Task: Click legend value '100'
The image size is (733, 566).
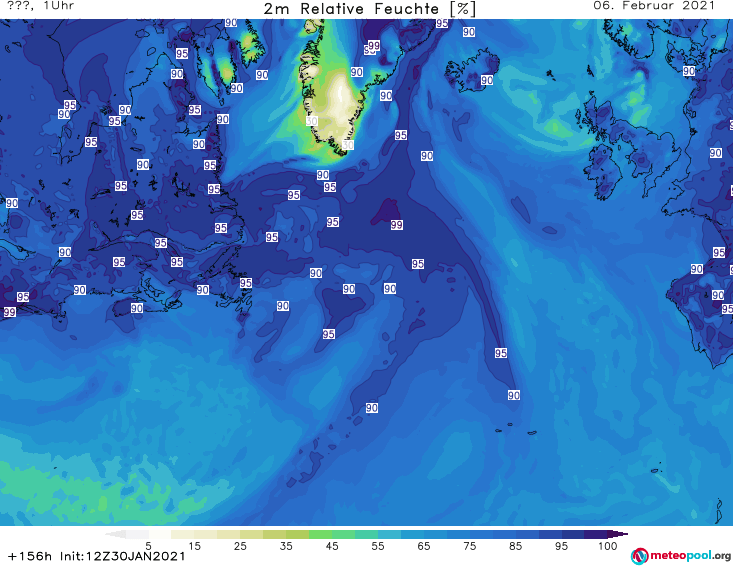Action: tap(608, 546)
